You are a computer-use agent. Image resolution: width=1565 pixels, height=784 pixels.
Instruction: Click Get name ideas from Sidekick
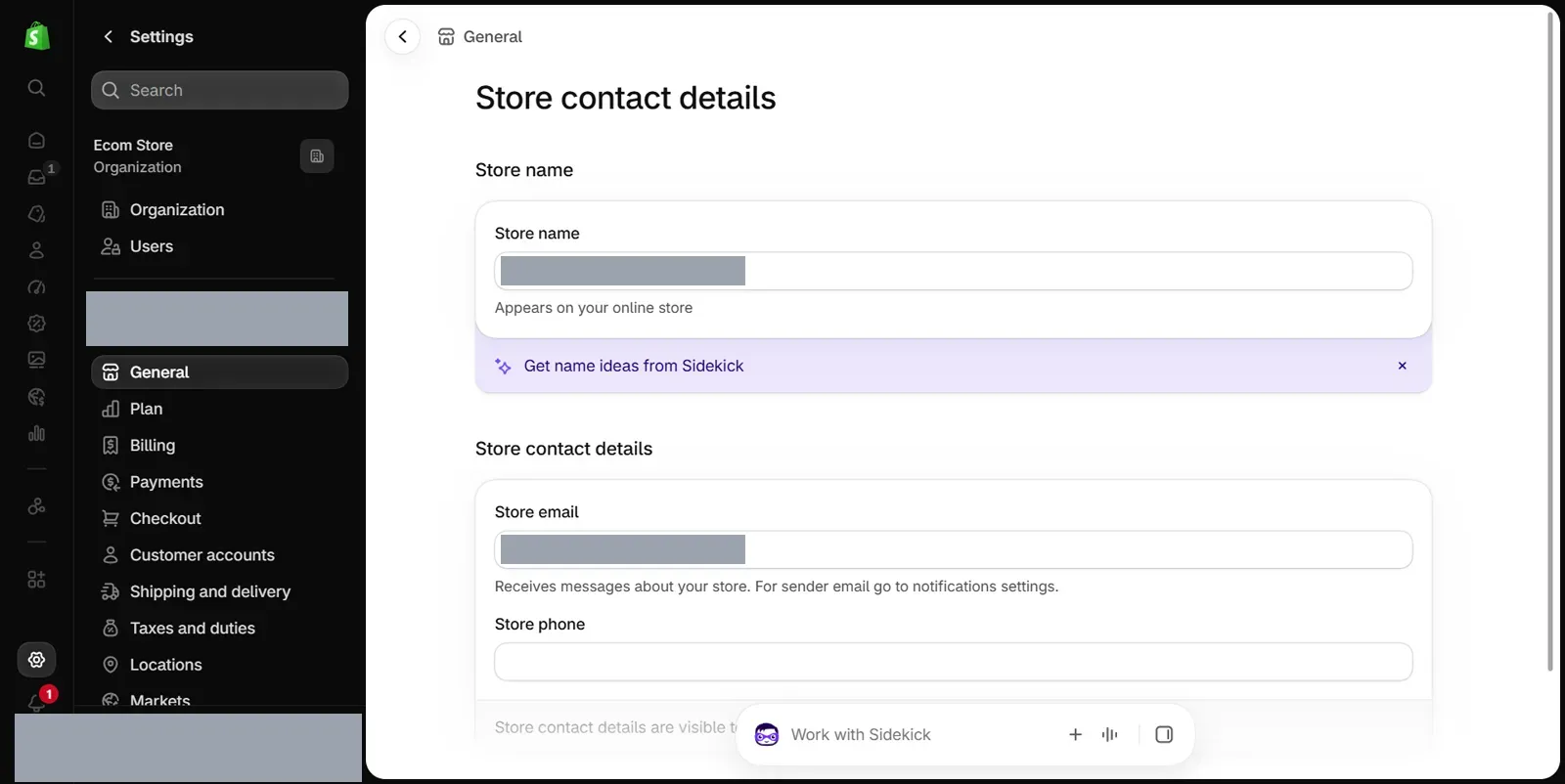pos(634,366)
